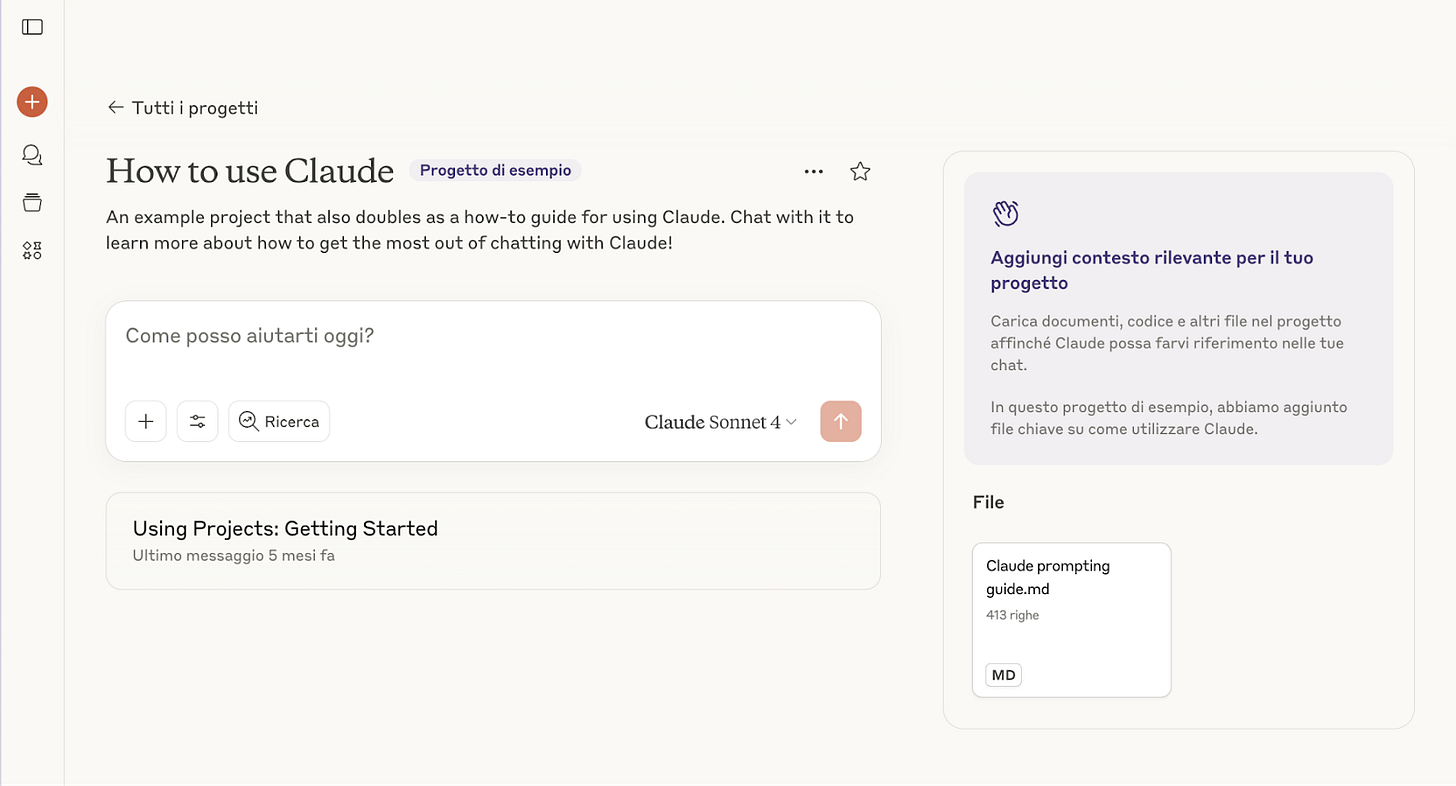Click the Come posso aiutarti oggi input field
The height and width of the screenshot is (786, 1456).
point(493,336)
